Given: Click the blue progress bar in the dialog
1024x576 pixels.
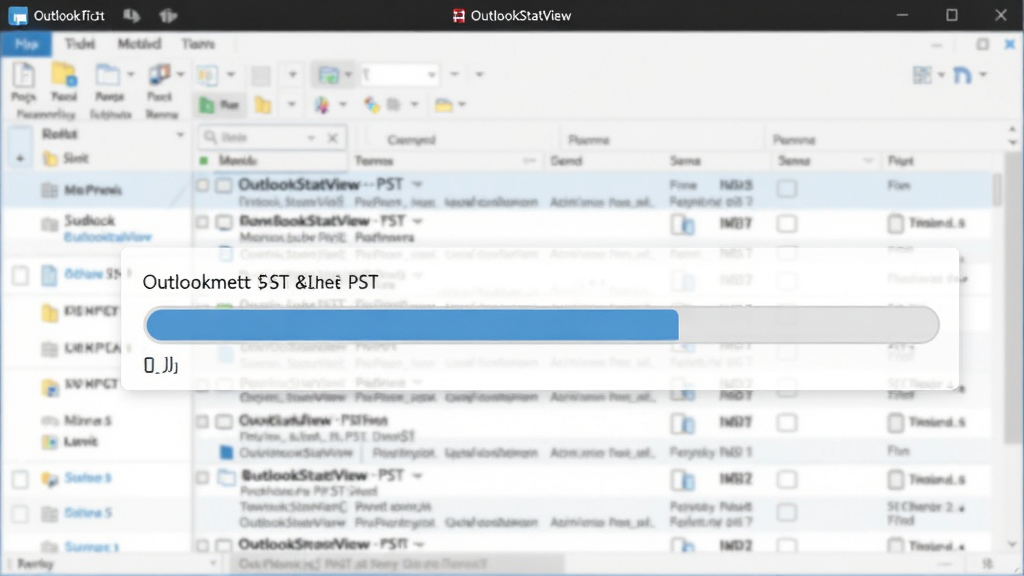Looking at the screenshot, I should click(x=412, y=325).
